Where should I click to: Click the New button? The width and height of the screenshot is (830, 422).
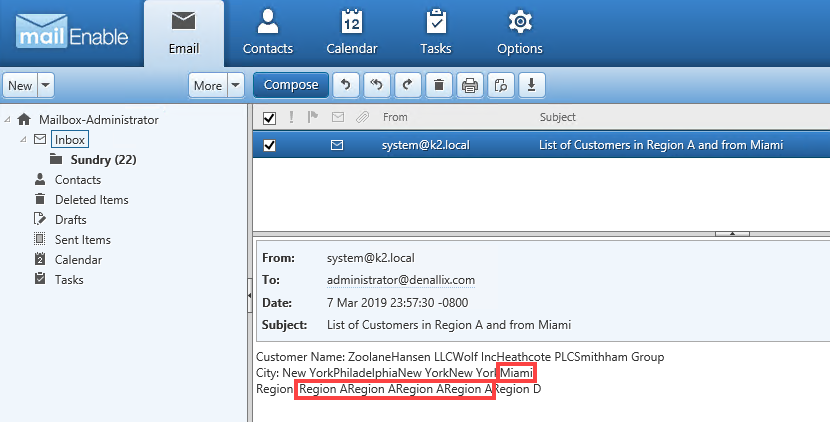point(20,85)
